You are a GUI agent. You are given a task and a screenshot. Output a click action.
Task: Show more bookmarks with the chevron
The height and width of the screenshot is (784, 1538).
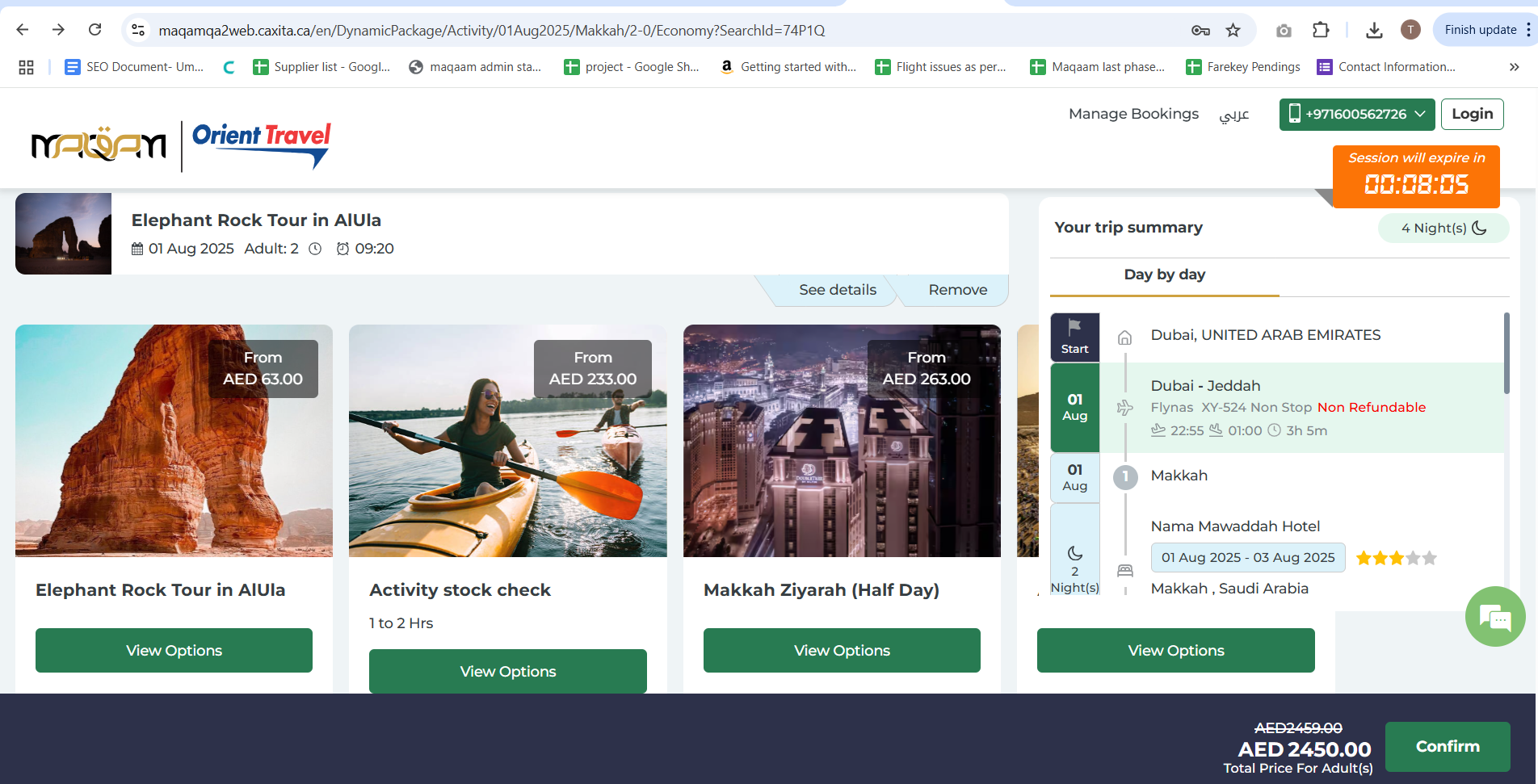point(1514,67)
